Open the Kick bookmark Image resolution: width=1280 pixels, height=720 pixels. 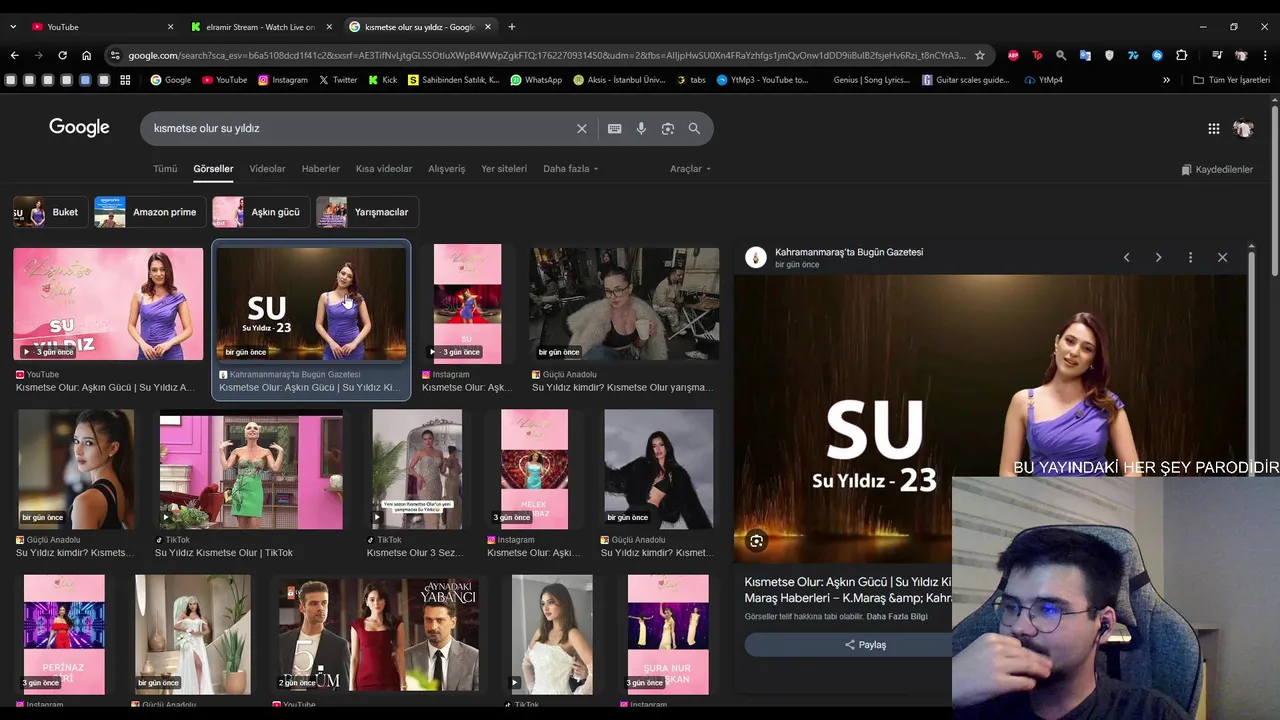coord(382,80)
